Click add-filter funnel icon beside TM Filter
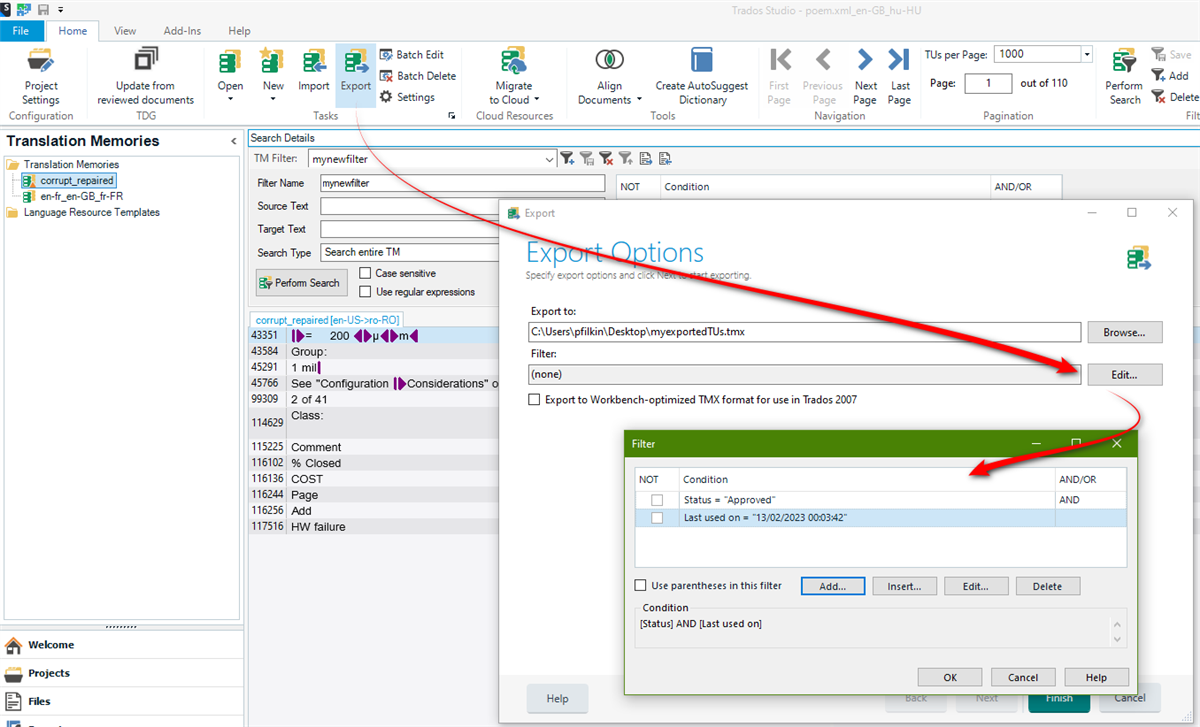1200x727 pixels. coord(568,158)
